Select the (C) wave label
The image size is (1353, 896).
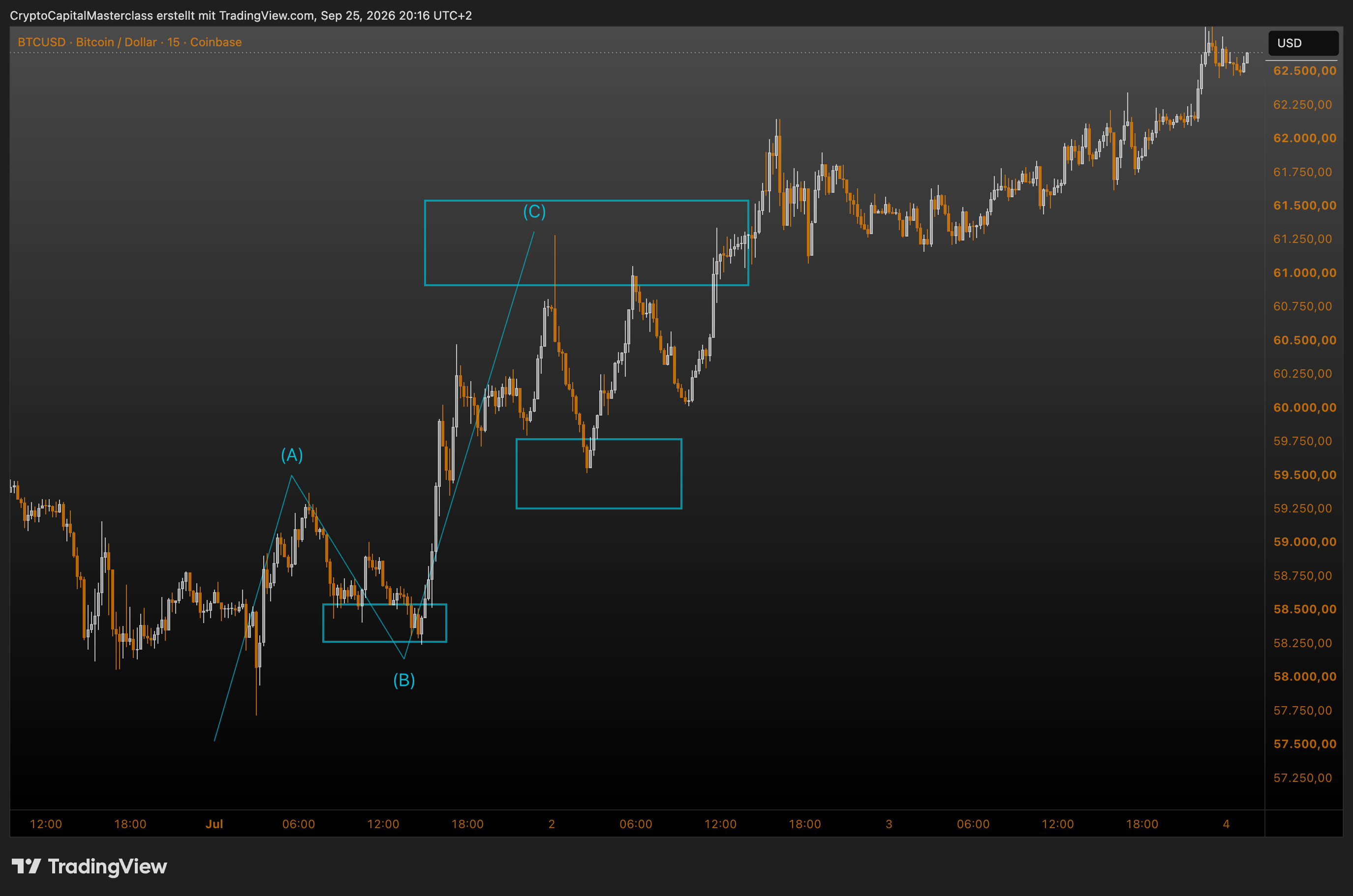click(x=534, y=211)
